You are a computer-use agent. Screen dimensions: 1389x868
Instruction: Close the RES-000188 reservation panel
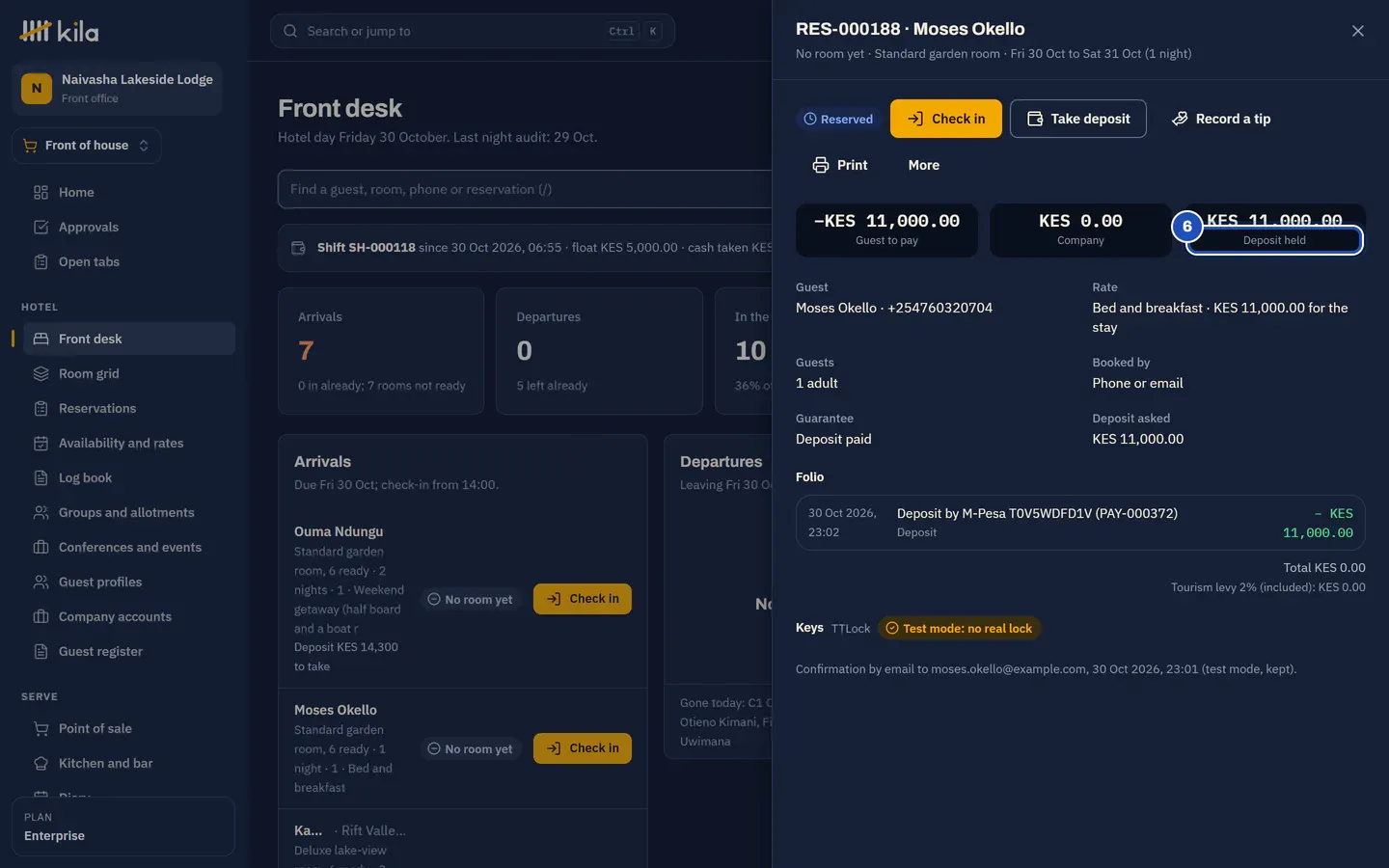pyautogui.click(x=1358, y=31)
